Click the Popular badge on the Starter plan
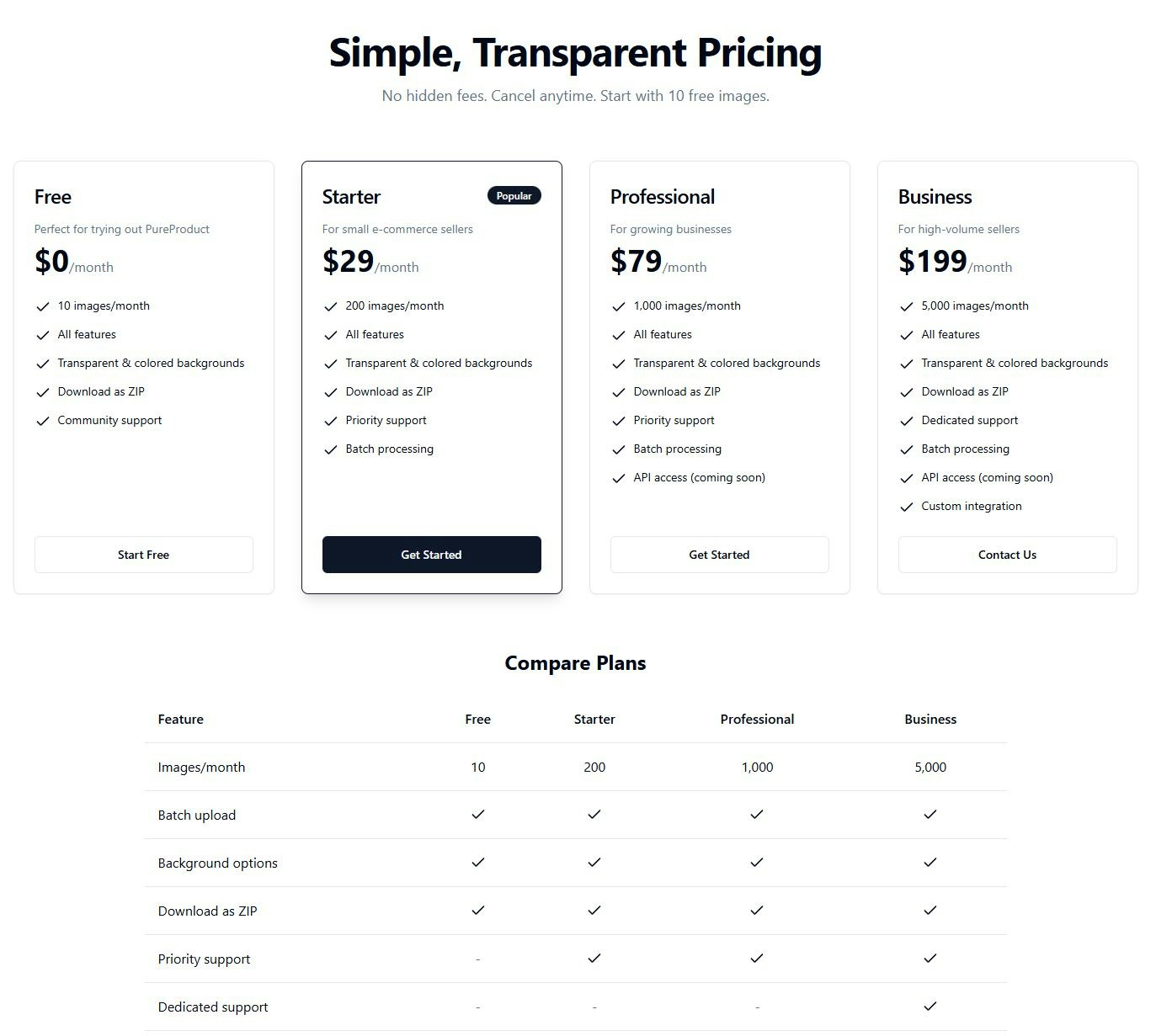Screen dimensions: 1156x1036 (514, 195)
